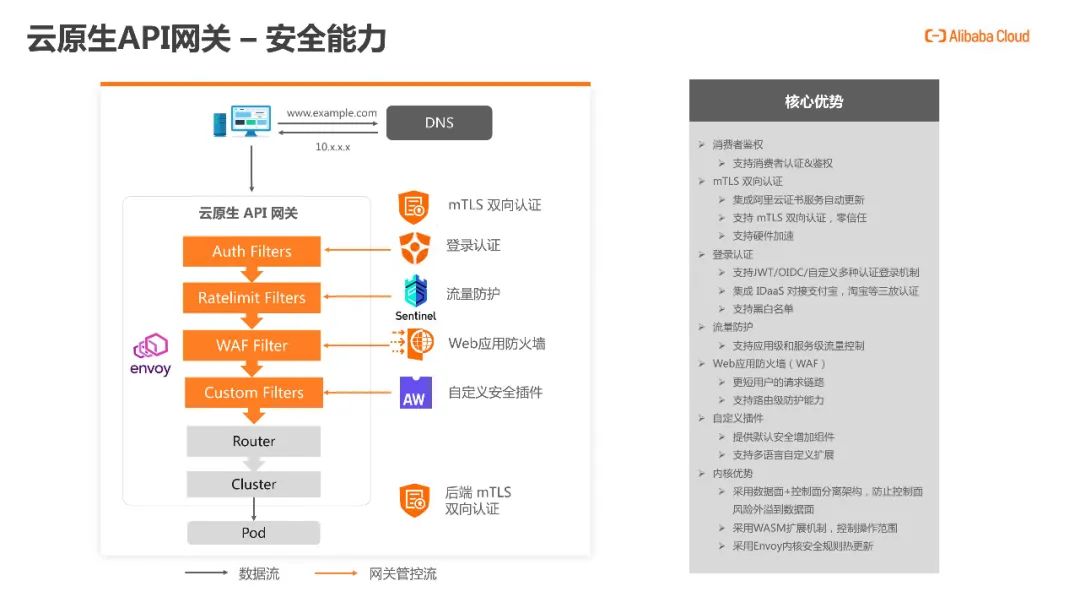Viewport: 1080px width, 608px height.
Task: Click the 'mTLS 双向认证' diagram label
Action: (x=495, y=205)
